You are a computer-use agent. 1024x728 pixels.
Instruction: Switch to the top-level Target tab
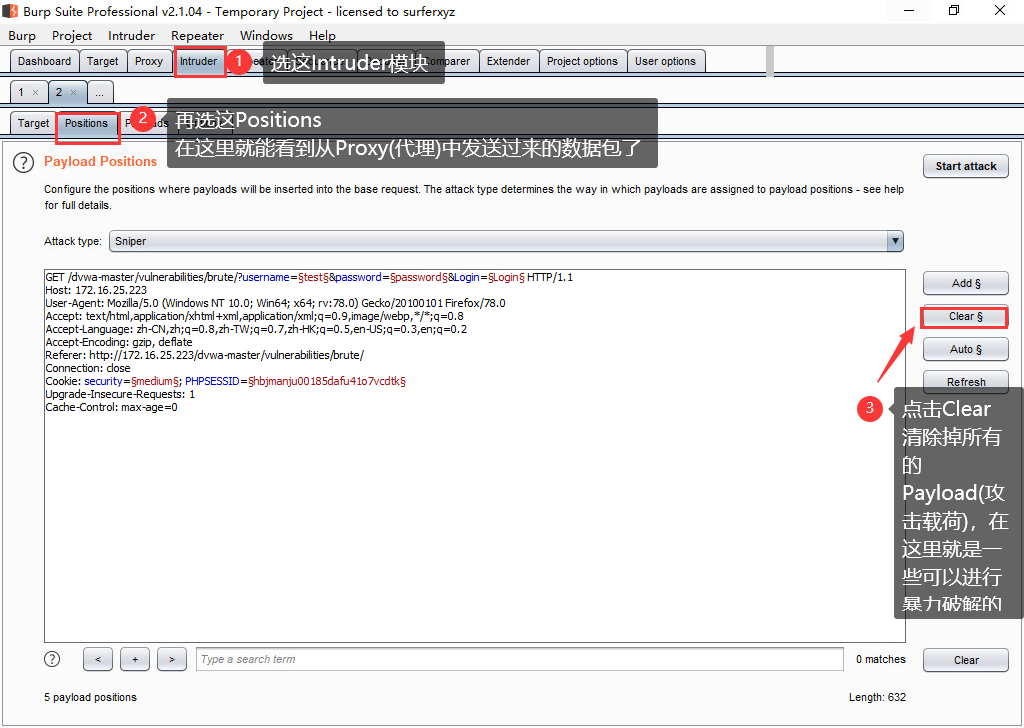pyautogui.click(x=103, y=61)
